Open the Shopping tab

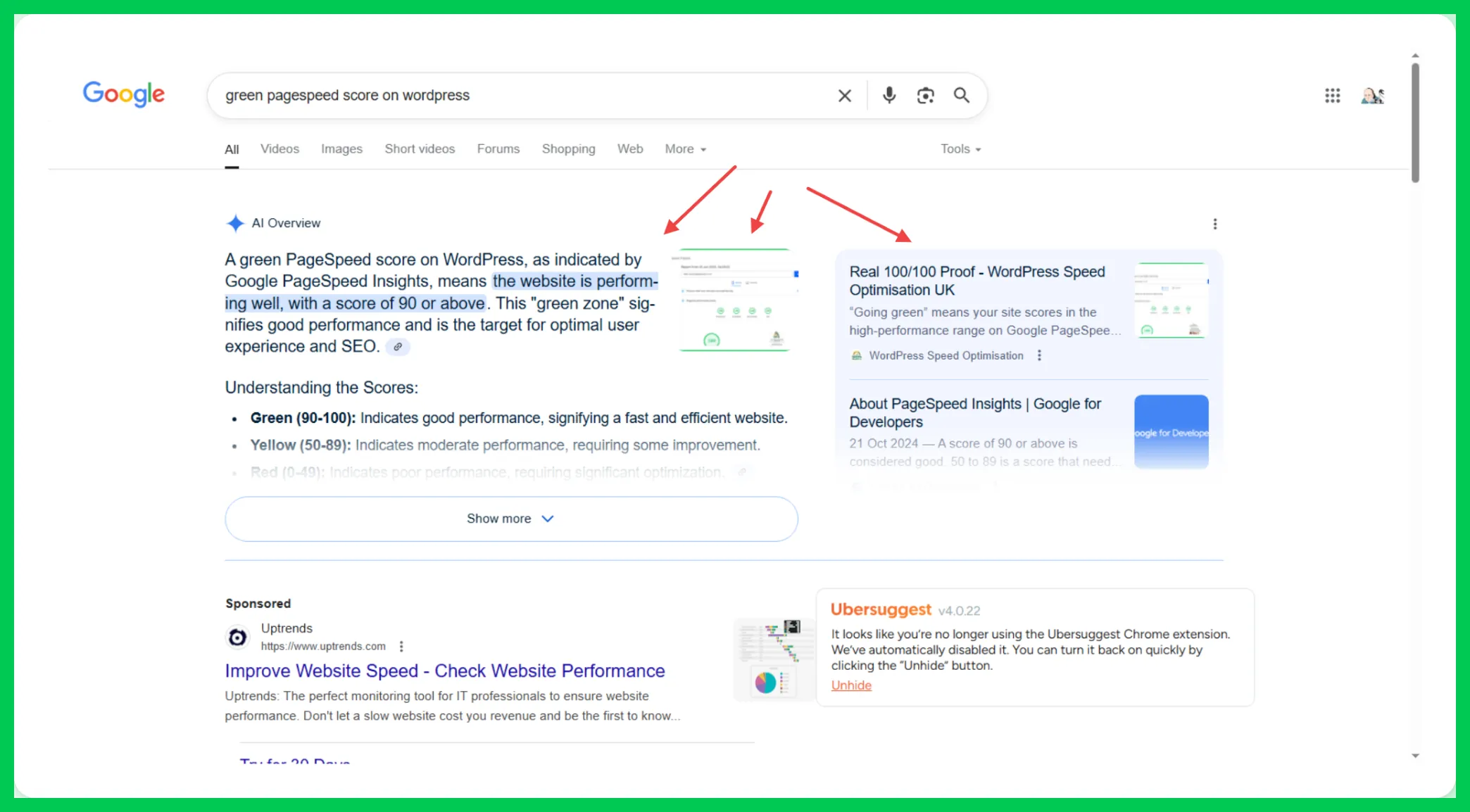(568, 149)
